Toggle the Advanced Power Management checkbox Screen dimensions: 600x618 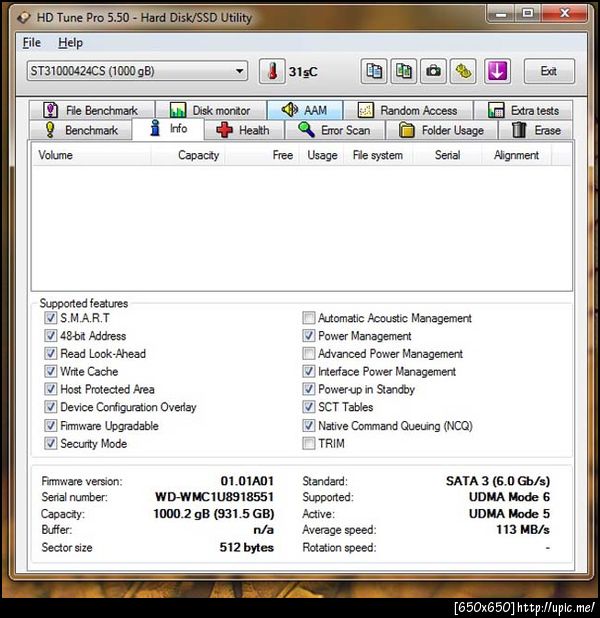point(309,354)
